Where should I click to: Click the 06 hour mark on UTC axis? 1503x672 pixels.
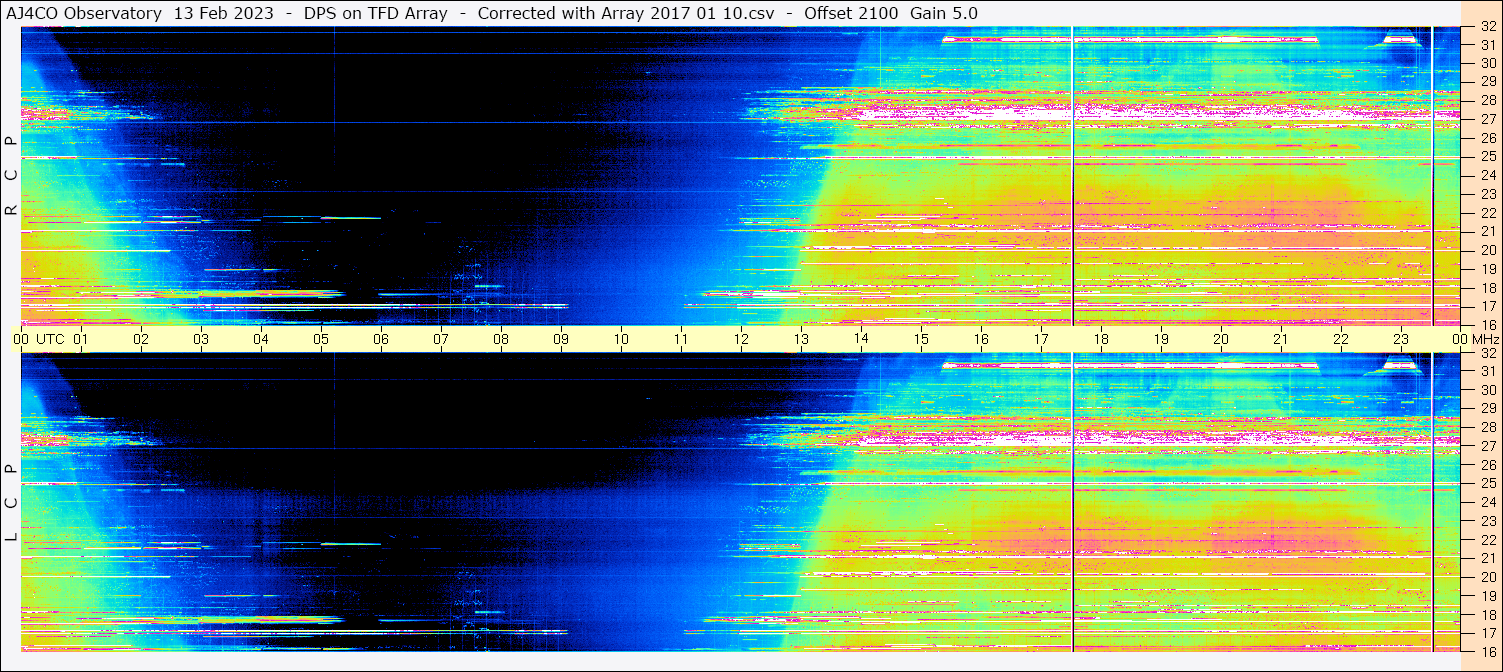(x=381, y=339)
